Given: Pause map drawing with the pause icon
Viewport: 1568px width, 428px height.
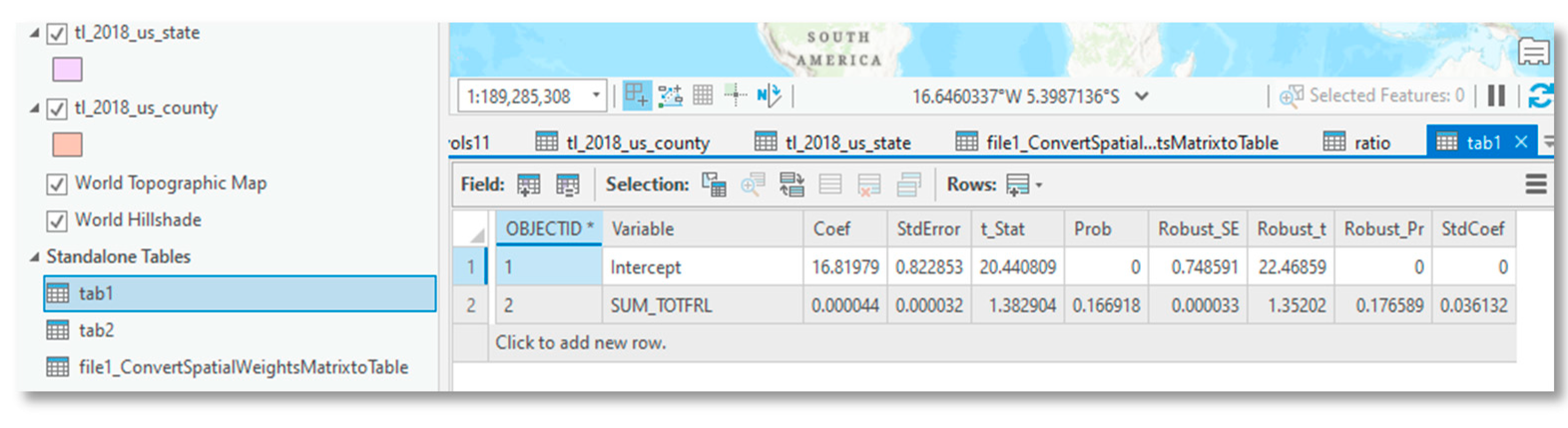Looking at the screenshot, I should (x=1496, y=95).
